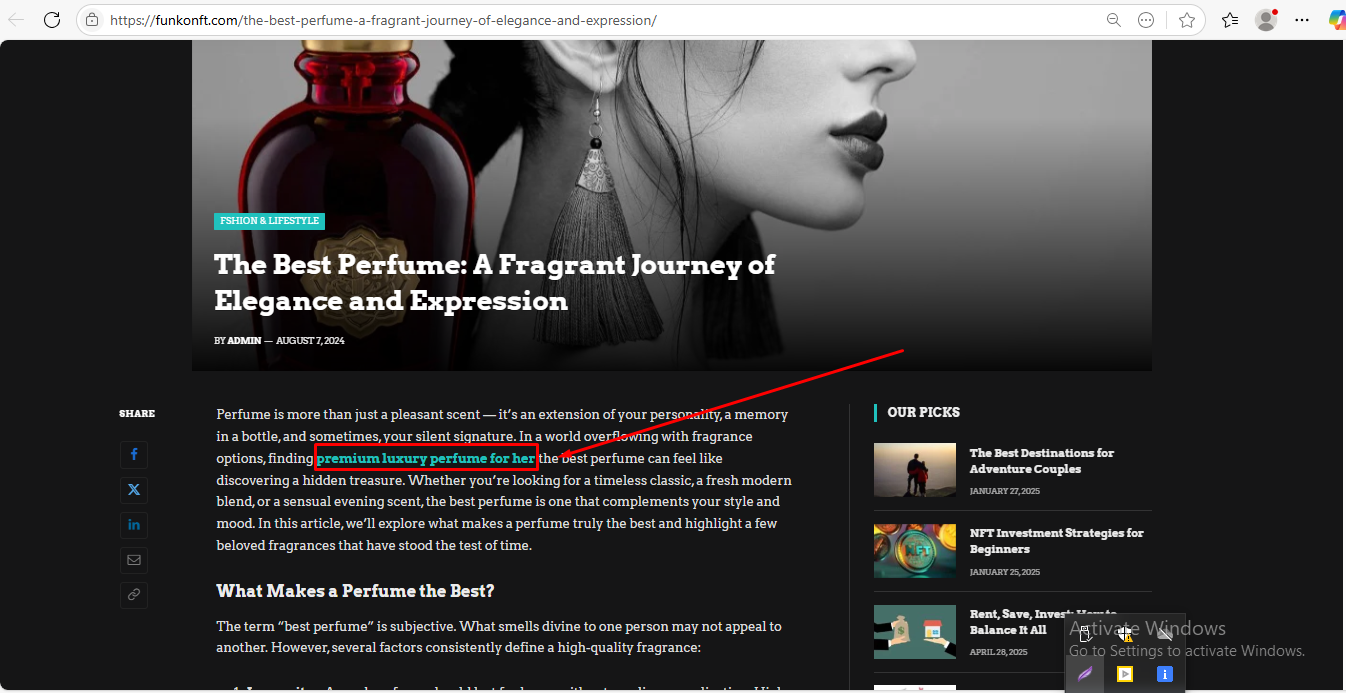1346x693 pixels.
Task: Click the NFT coin thumbnail
Action: (915, 551)
